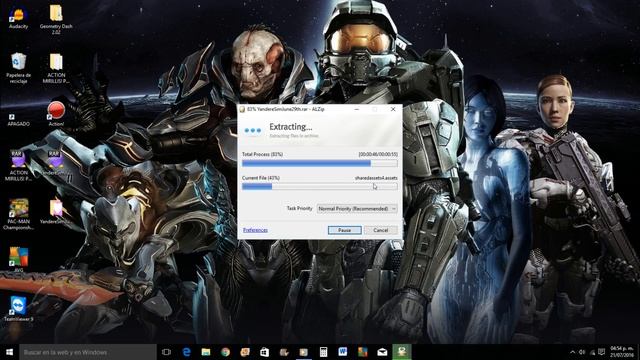Screen dimensions: 640x360
Task: Click the Current File progress bar
Action: (320, 187)
